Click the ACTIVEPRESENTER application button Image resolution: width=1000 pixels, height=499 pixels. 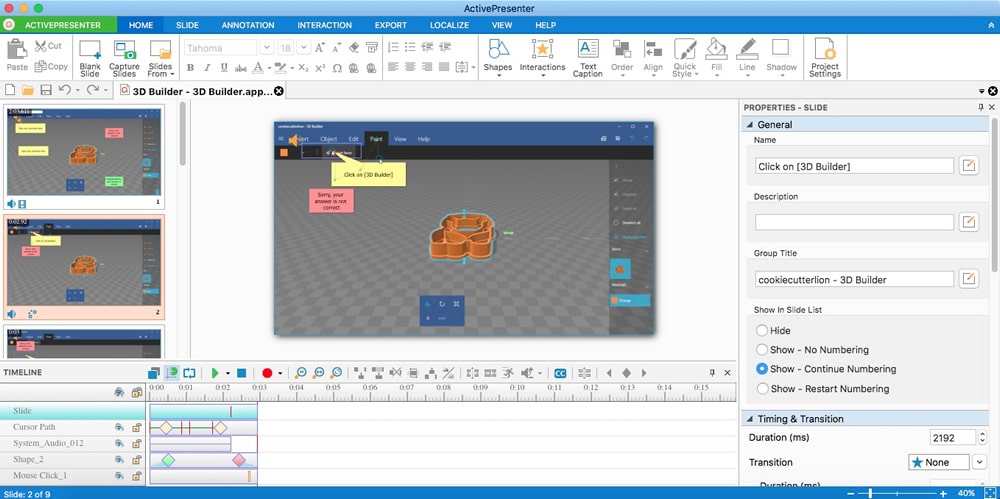pyautogui.click(x=59, y=25)
